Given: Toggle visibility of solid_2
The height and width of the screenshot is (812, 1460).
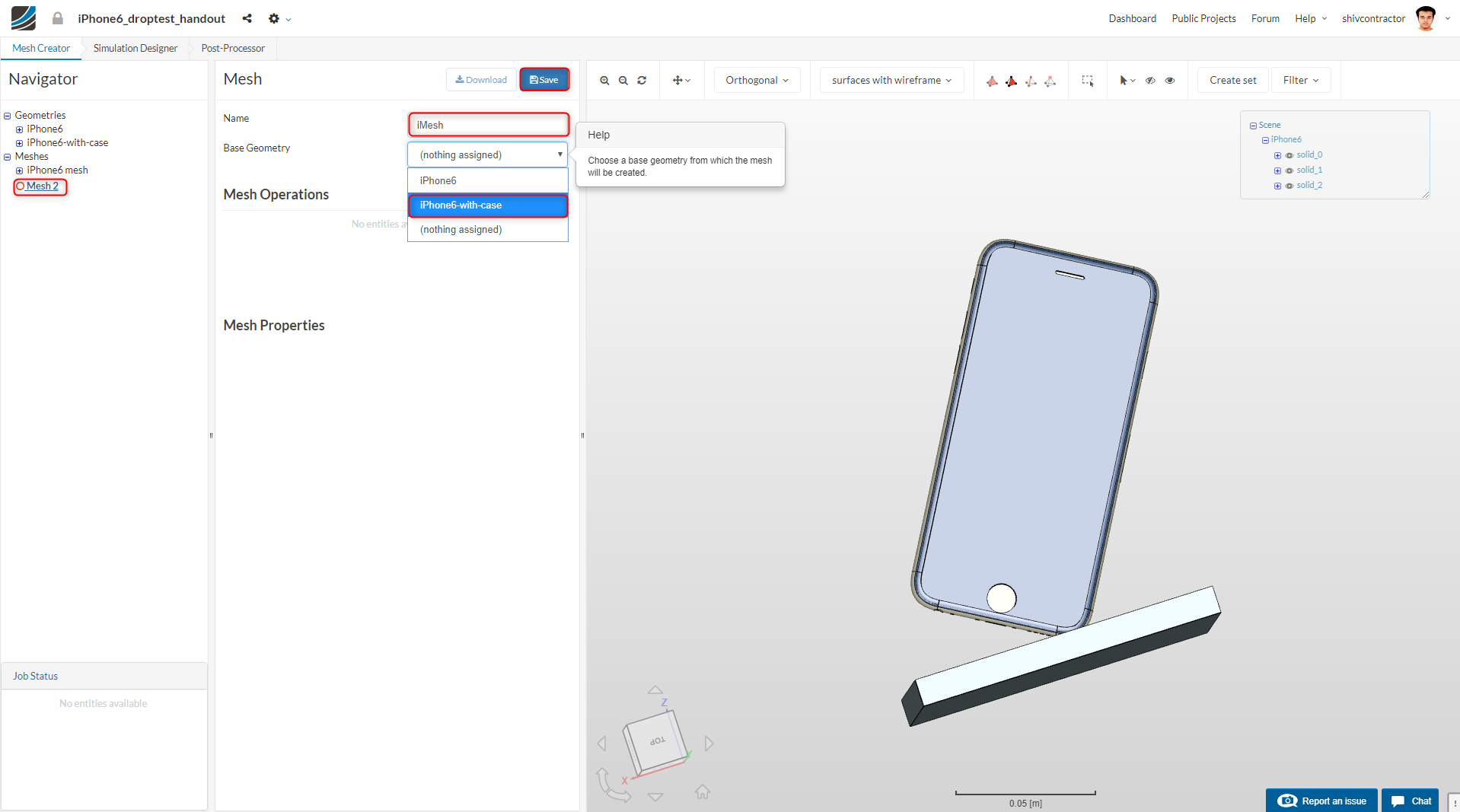Looking at the screenshot, I should (x=1289, y=186).
